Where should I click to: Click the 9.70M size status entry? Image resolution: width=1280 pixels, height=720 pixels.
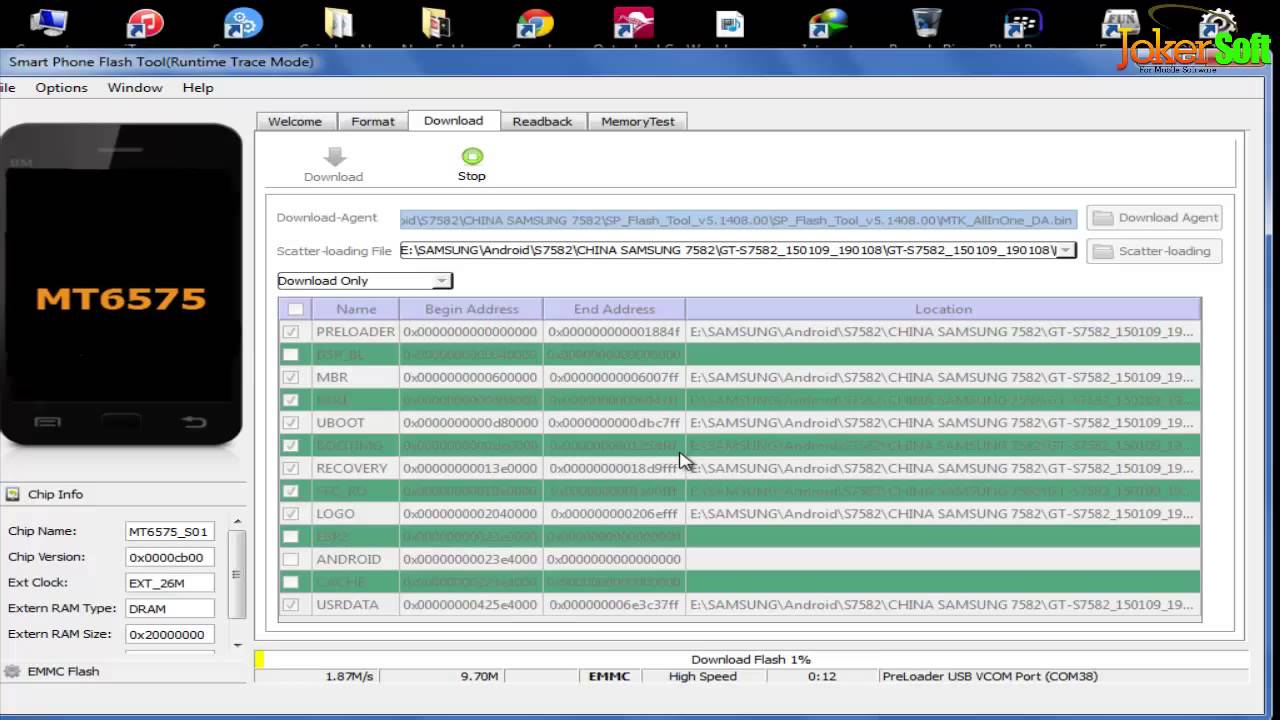coord(479,677)
